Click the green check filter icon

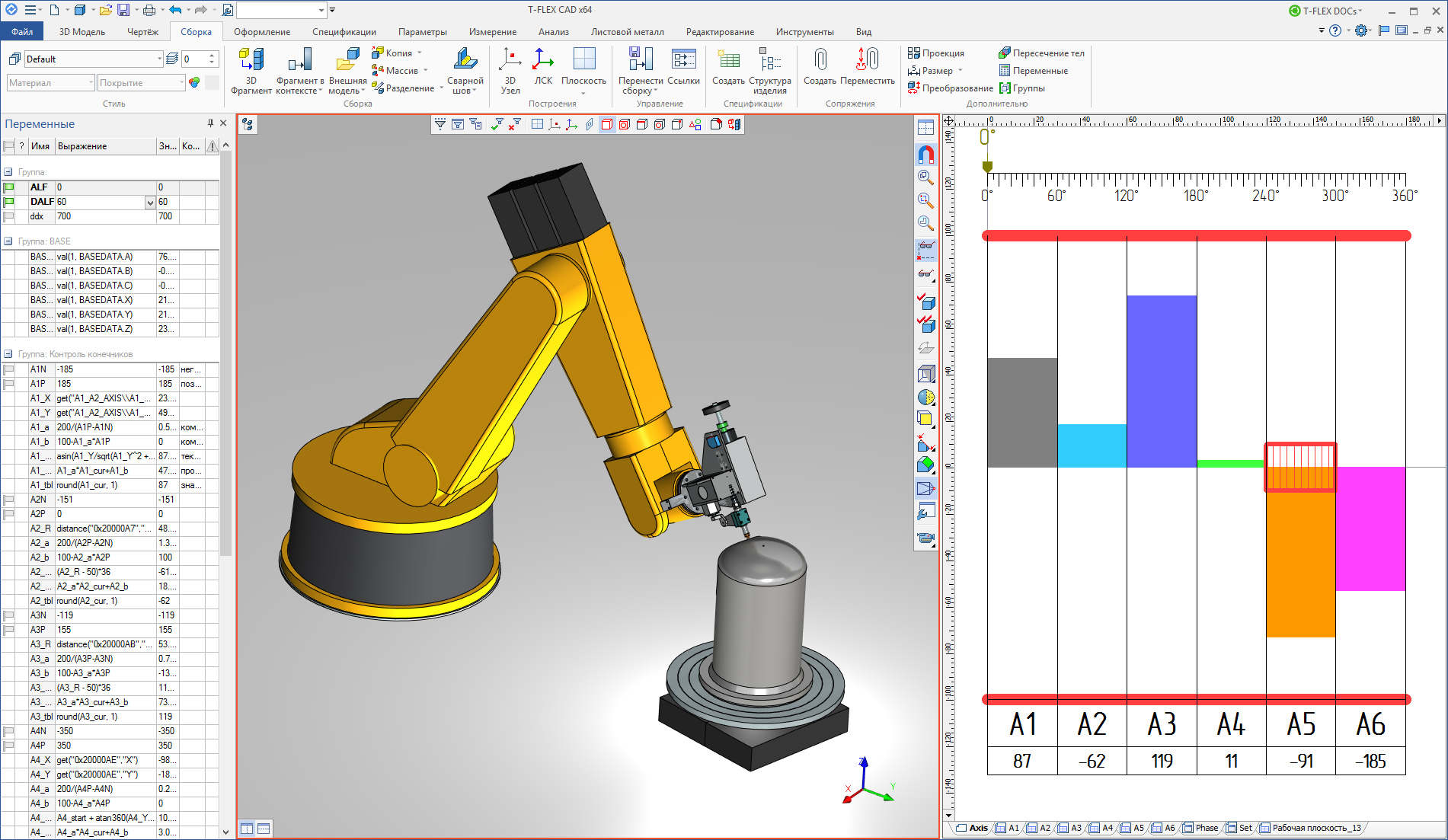coord(497,124)
